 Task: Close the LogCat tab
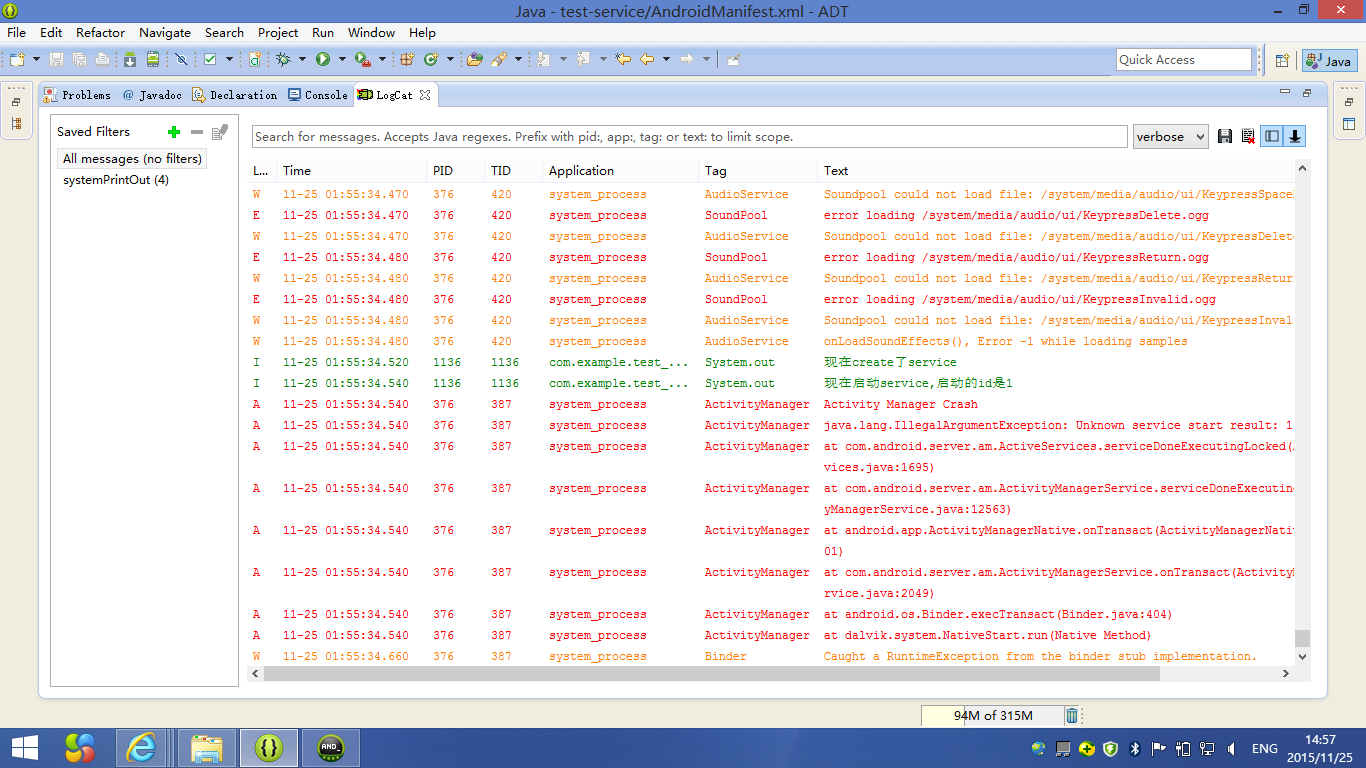pos(425,95)
